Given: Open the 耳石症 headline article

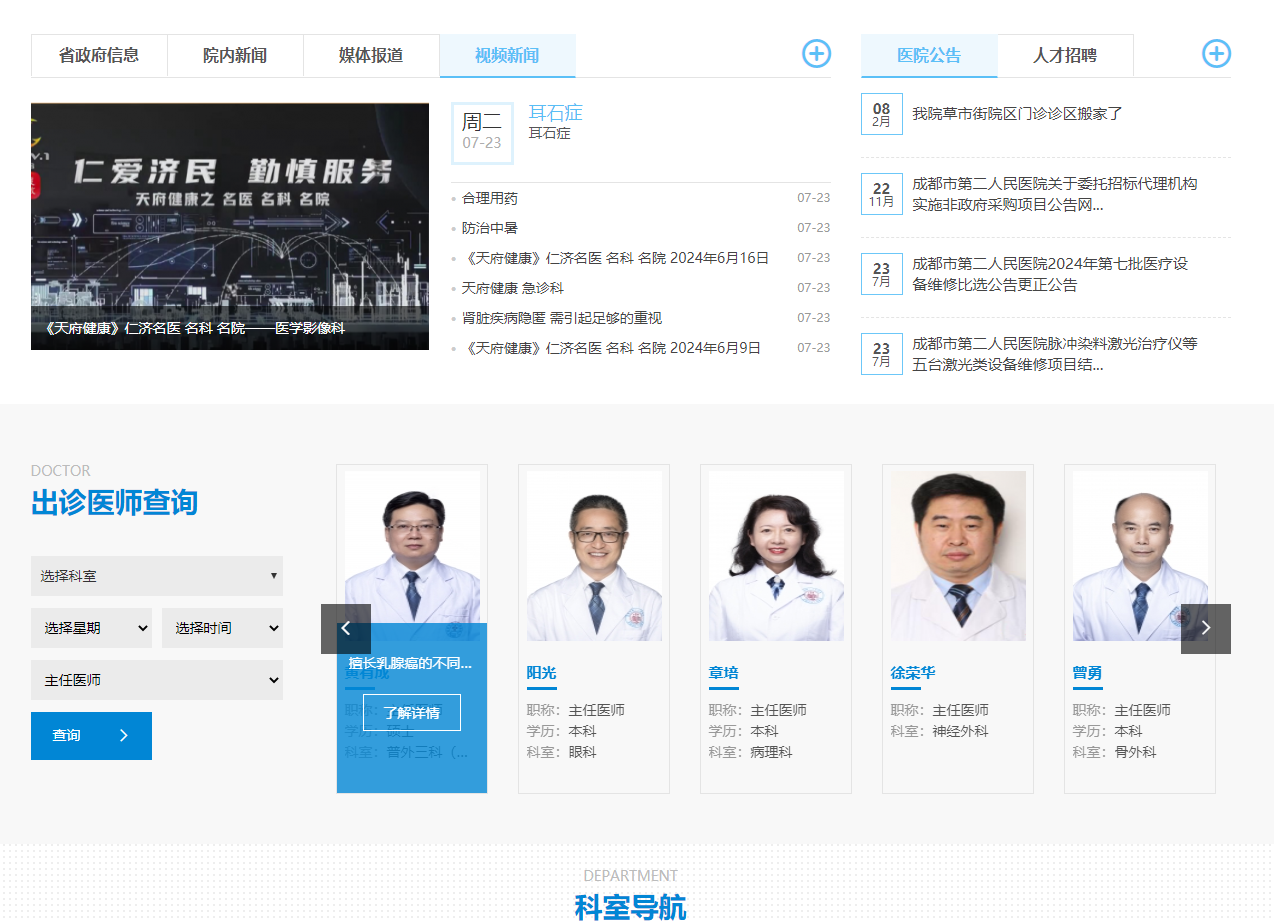Looking at the screenshot, I should pyautogui.click(x=555, y=113).
